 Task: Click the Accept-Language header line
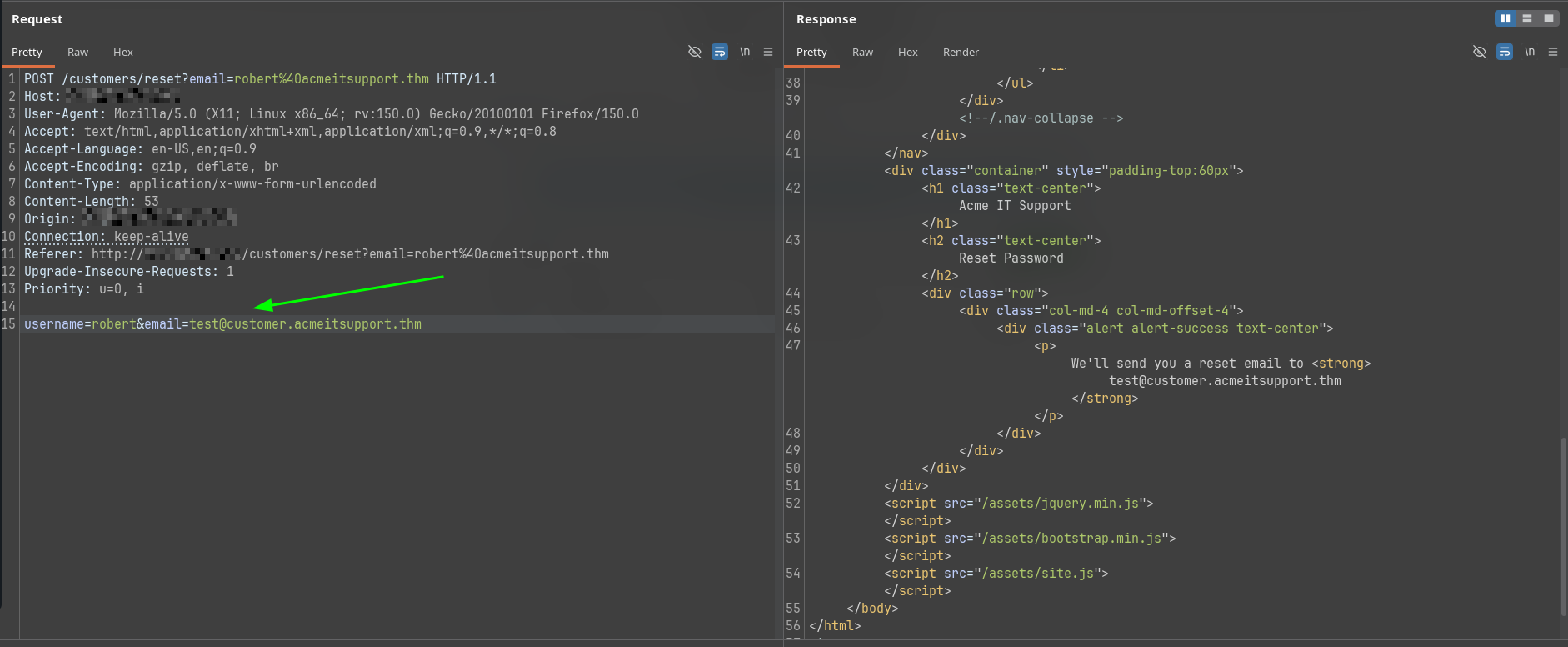(140, 149)
